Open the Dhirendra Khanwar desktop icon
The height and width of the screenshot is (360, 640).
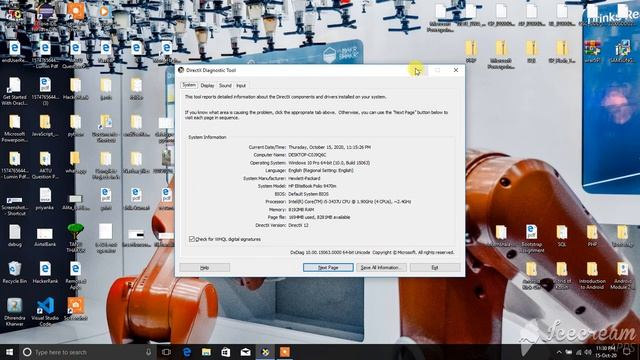click(14, 312)
